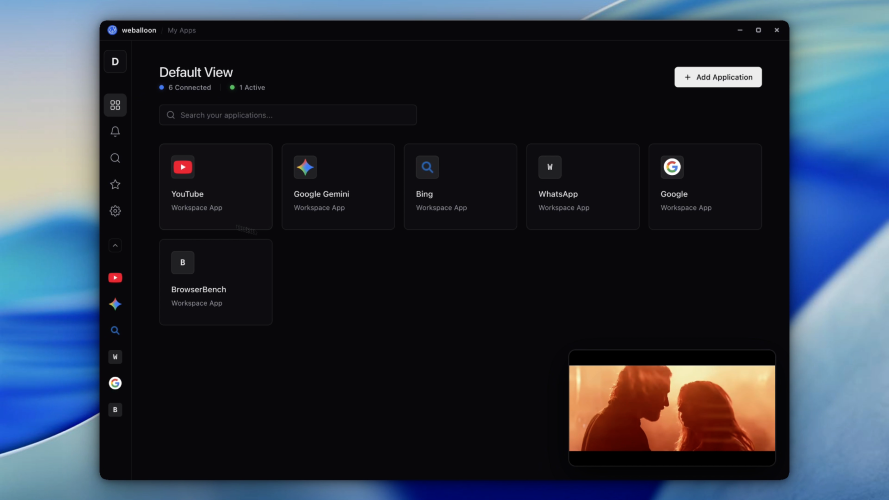
Task: Focus the Search your applications field
Action: pos(288,115)
